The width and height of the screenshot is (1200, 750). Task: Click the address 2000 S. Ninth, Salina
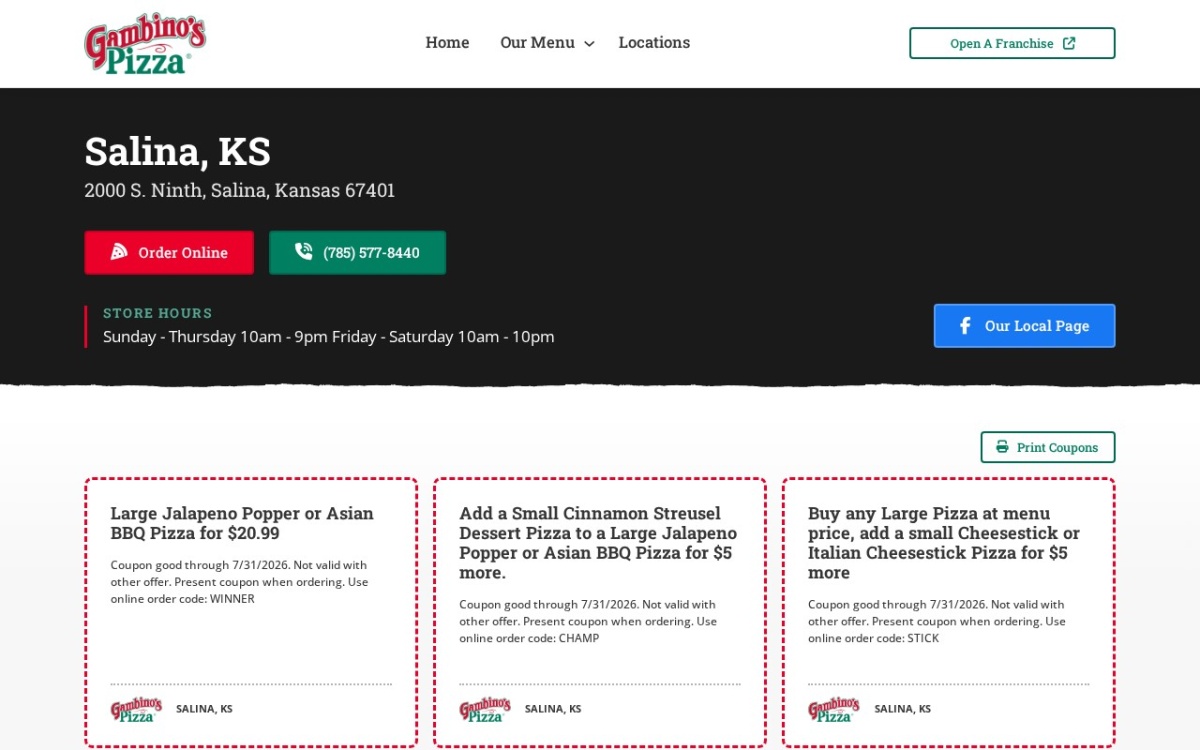pos(240,190)
